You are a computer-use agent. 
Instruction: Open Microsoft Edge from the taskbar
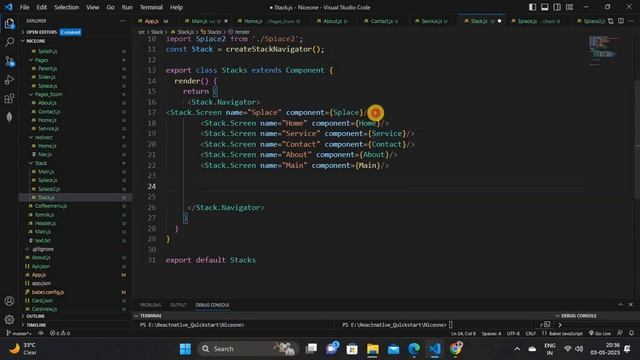pyautogui.click(x=414, y=349)
